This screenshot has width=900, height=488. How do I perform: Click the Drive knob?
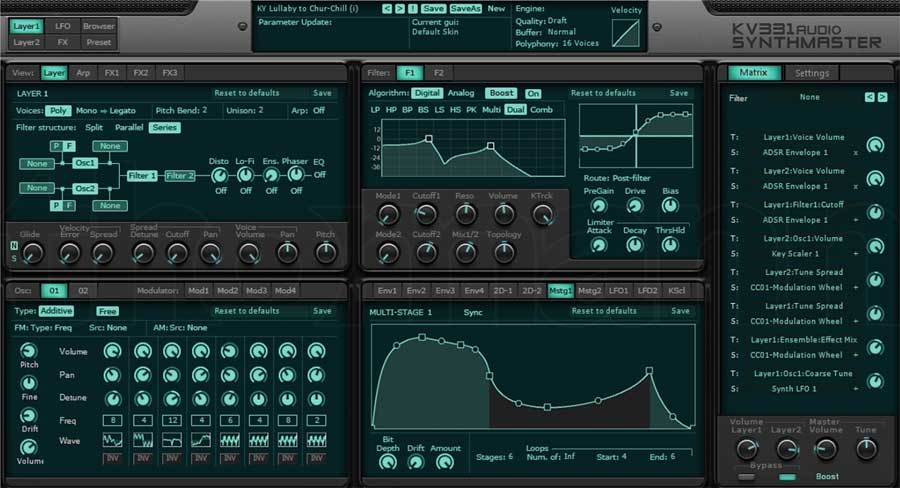tap(634, 206)
